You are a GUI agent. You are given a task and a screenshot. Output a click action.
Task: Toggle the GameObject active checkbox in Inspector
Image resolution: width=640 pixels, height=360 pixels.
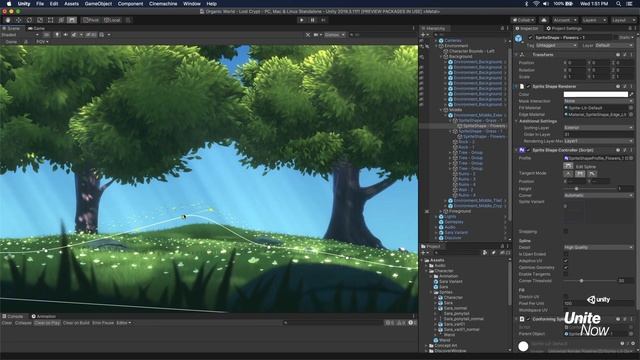click(x=530, y=38)
